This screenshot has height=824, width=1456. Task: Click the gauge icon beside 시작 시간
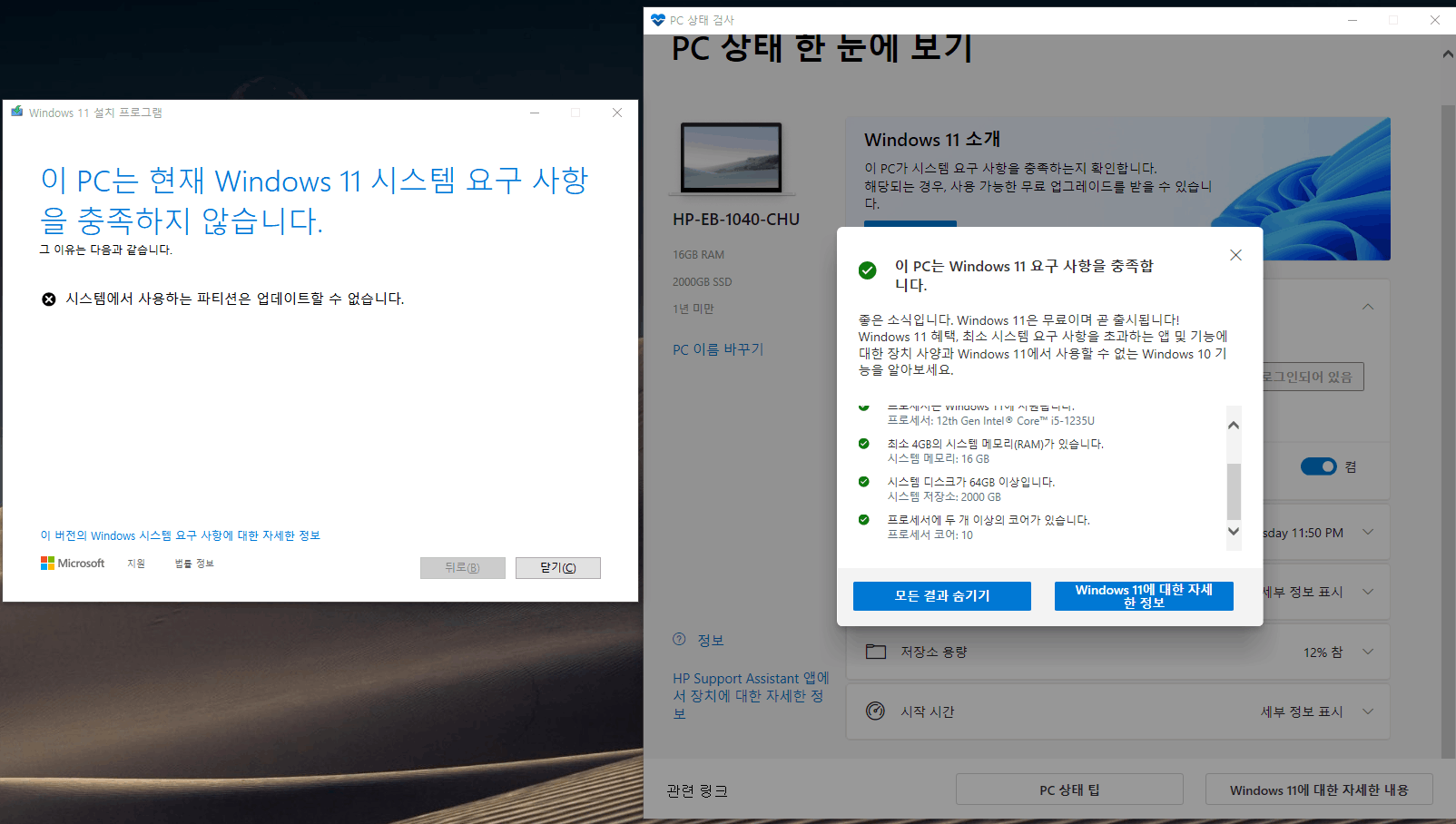[876, 711]
